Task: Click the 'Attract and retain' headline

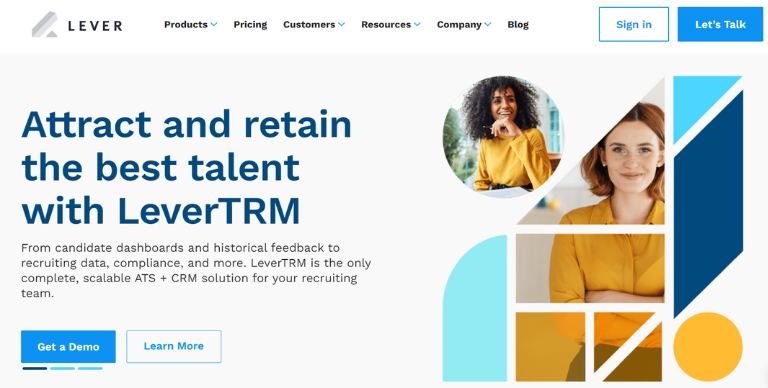Action: pos(187,124)
